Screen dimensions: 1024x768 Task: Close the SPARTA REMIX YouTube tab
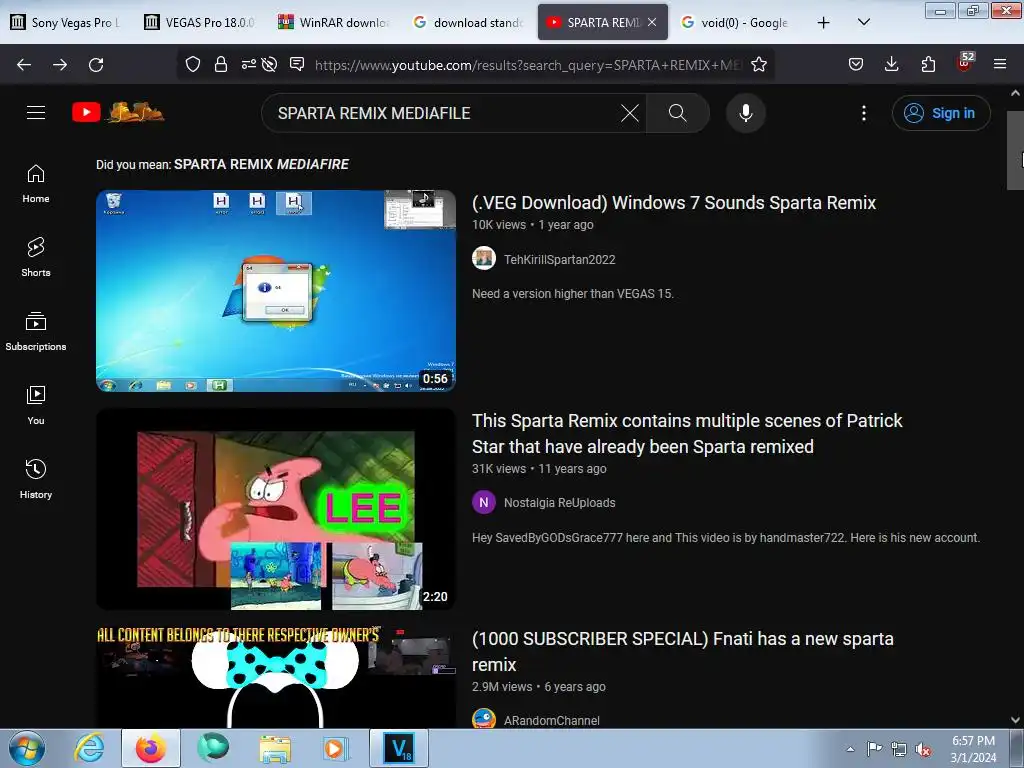pyautogui.click(x=652, y=22)
